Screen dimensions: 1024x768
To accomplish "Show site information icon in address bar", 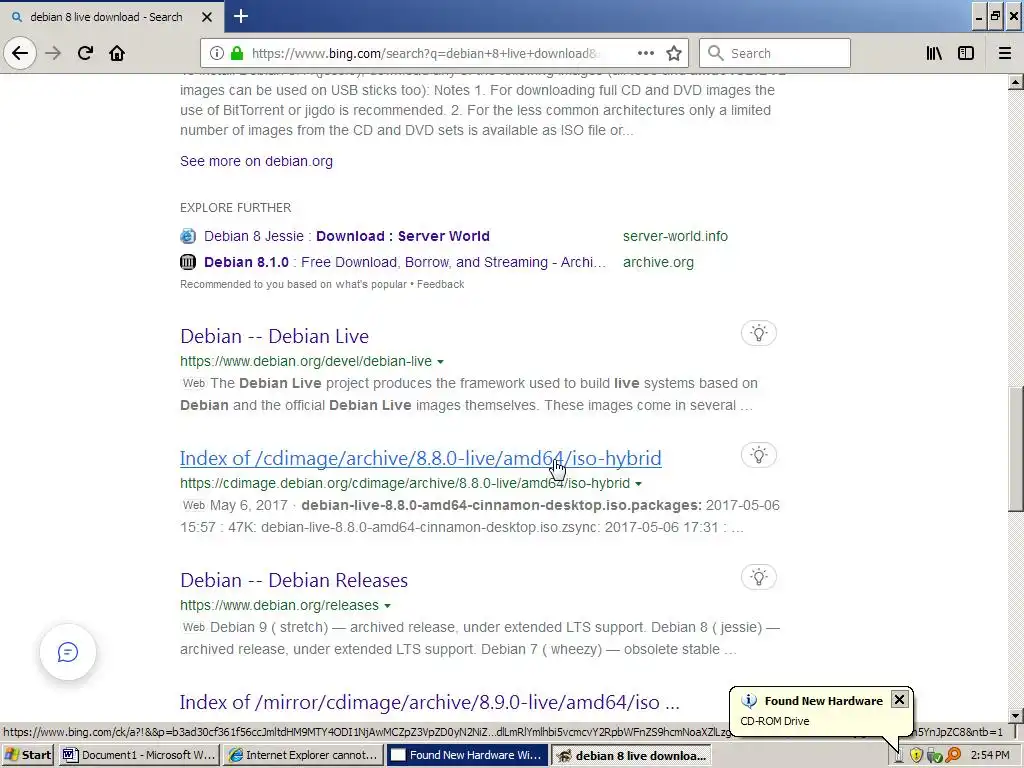I will (217, 53).
